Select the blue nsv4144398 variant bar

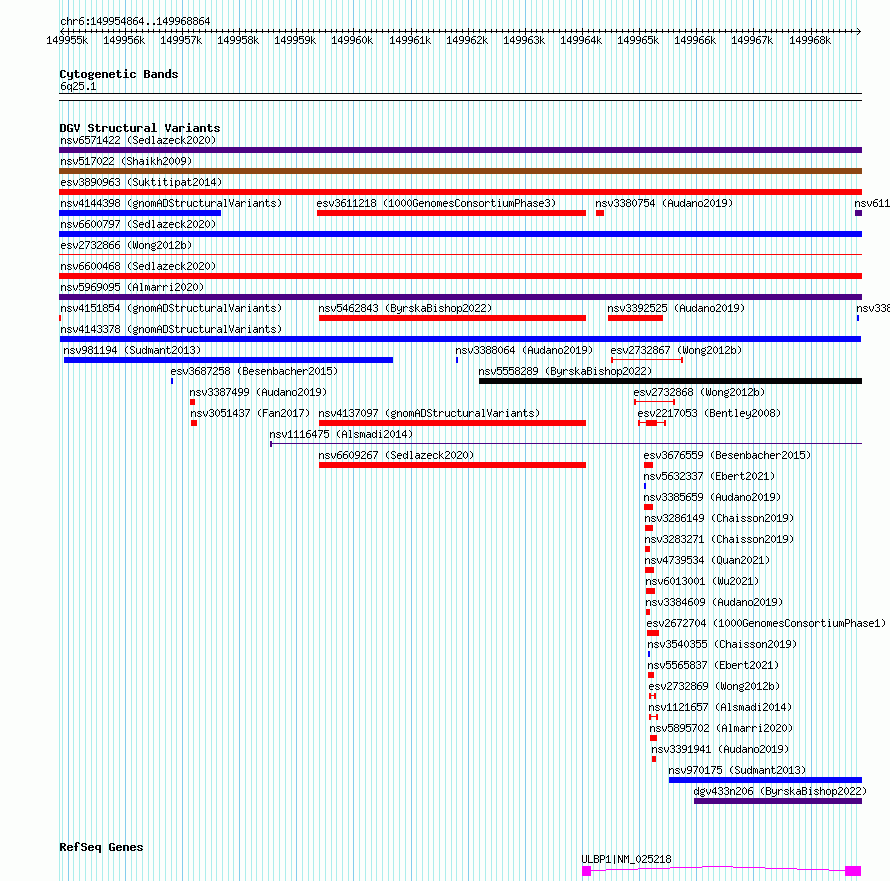[140, 213]
